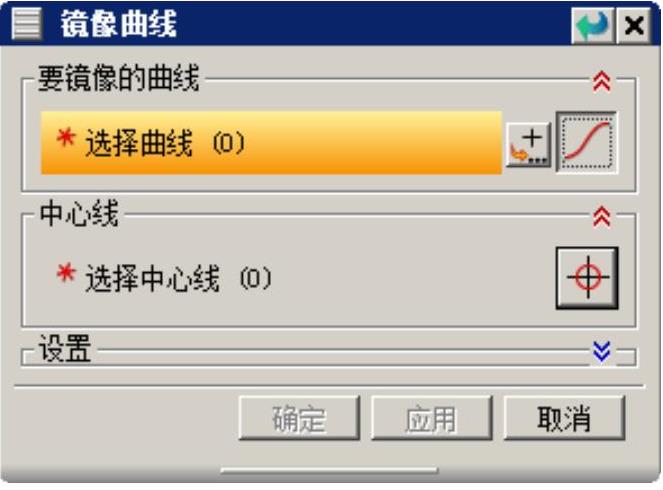Viewport: 663px width, 490px height.
Task: Activate the 选择曲线 (0) selection row
Action: coord(271,142)
